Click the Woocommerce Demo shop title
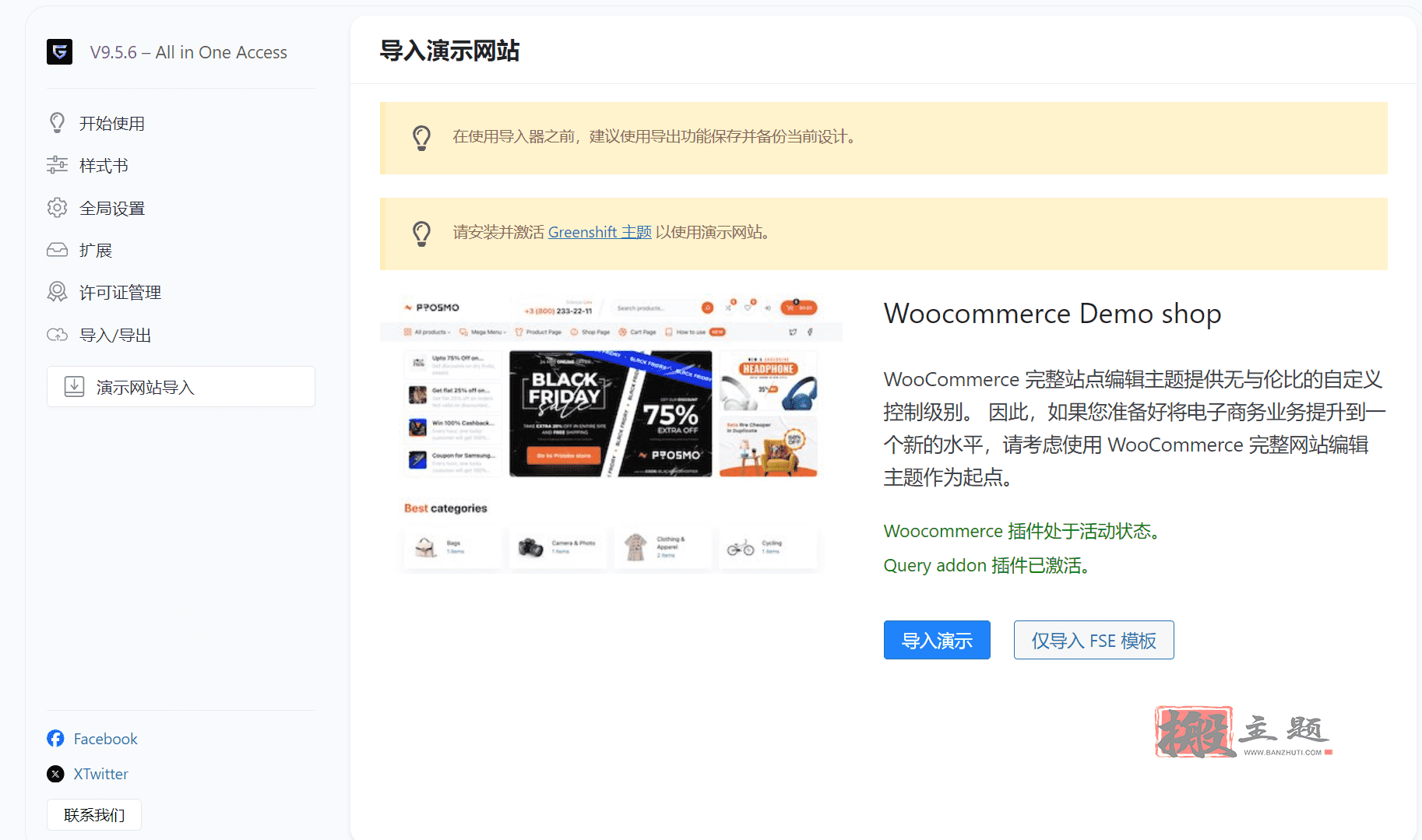The width and height of the screenshot is (1422, 840). [x=1052, y=314]
